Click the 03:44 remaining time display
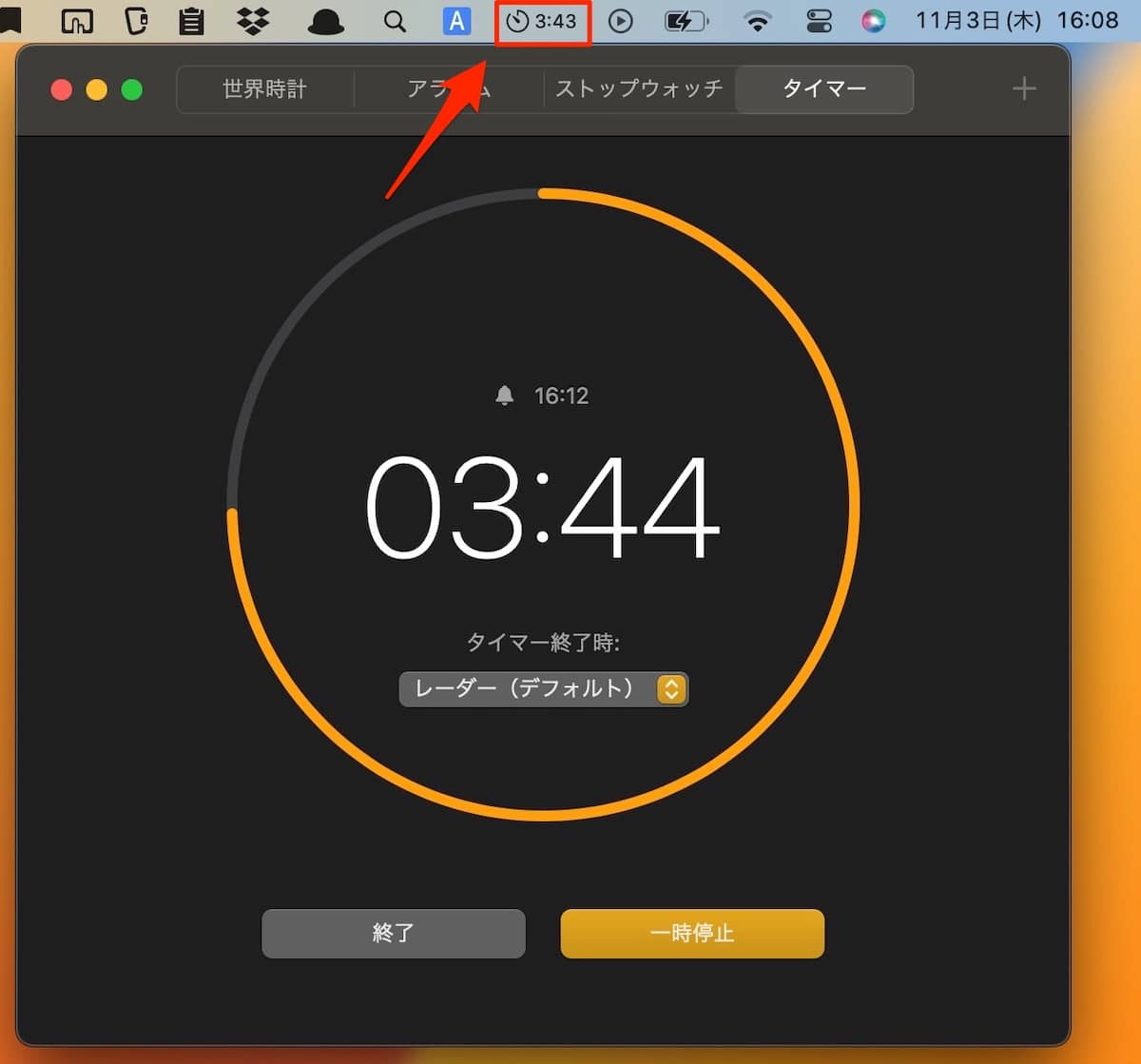Image resolution: width=1141 pixels, height=1064 pixels. 543,508
